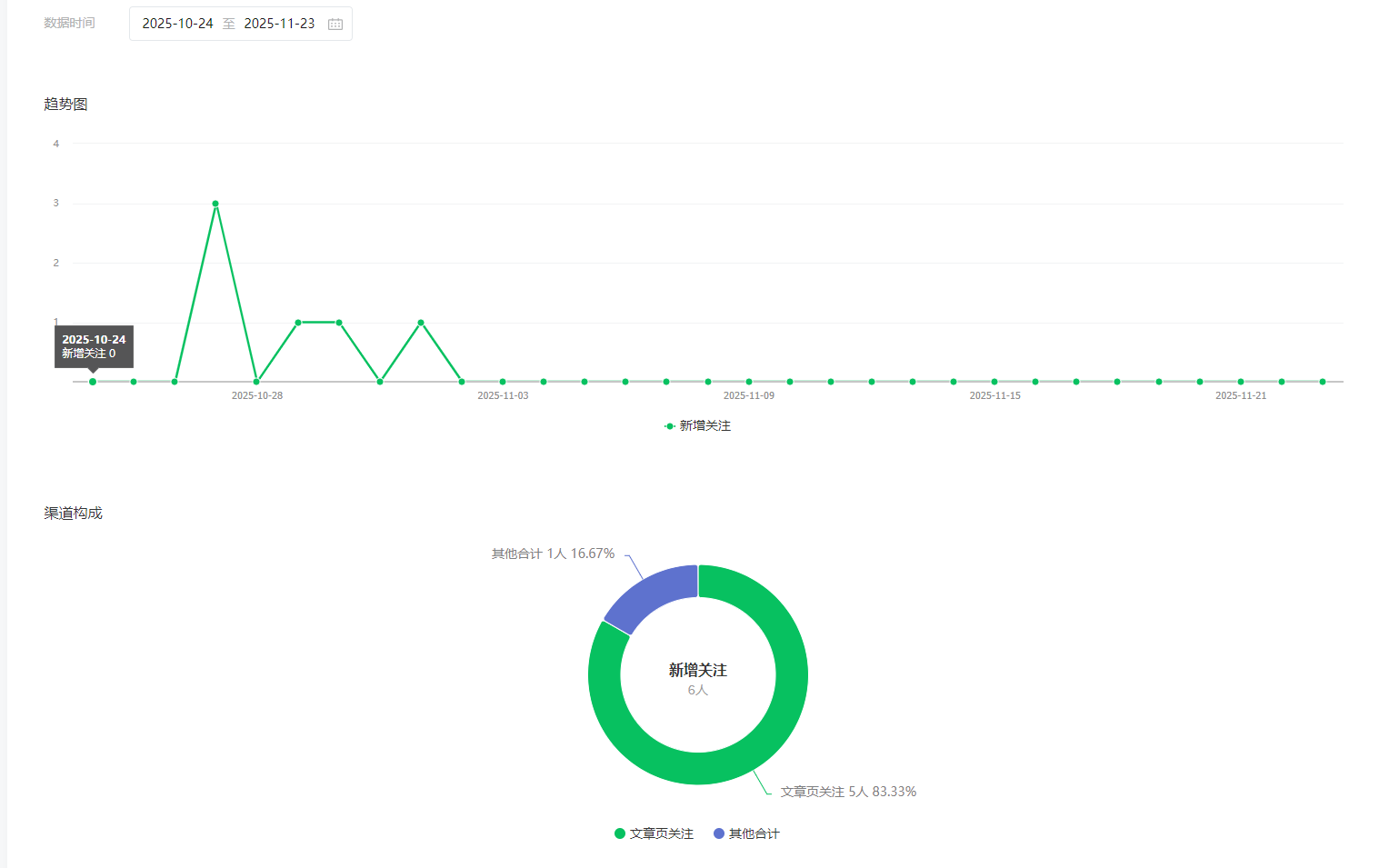Image resolution: width=1389 pixels, height=868 pixels.
Task: Click the peak data point at value 3
Action: pos(215,204)
